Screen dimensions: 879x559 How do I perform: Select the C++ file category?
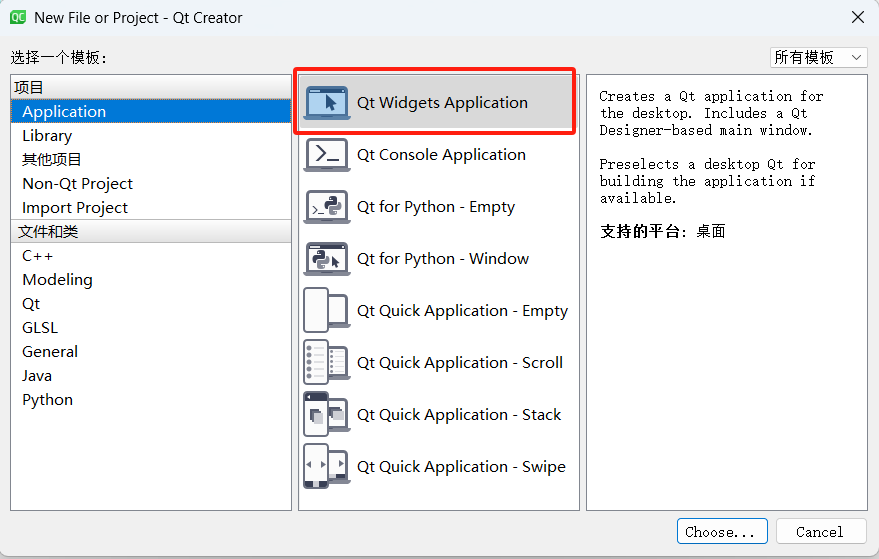151,256
